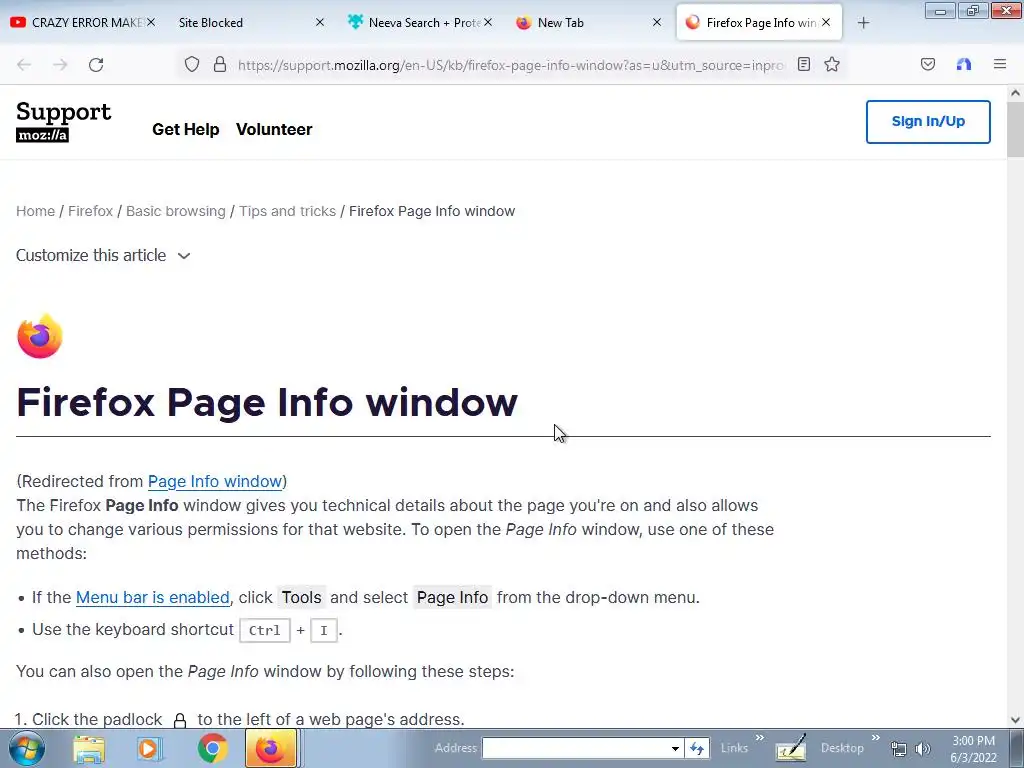Viewport: 1024px width, 768px height.
Task: Click the network tray icon
Action: click(899, 749)
